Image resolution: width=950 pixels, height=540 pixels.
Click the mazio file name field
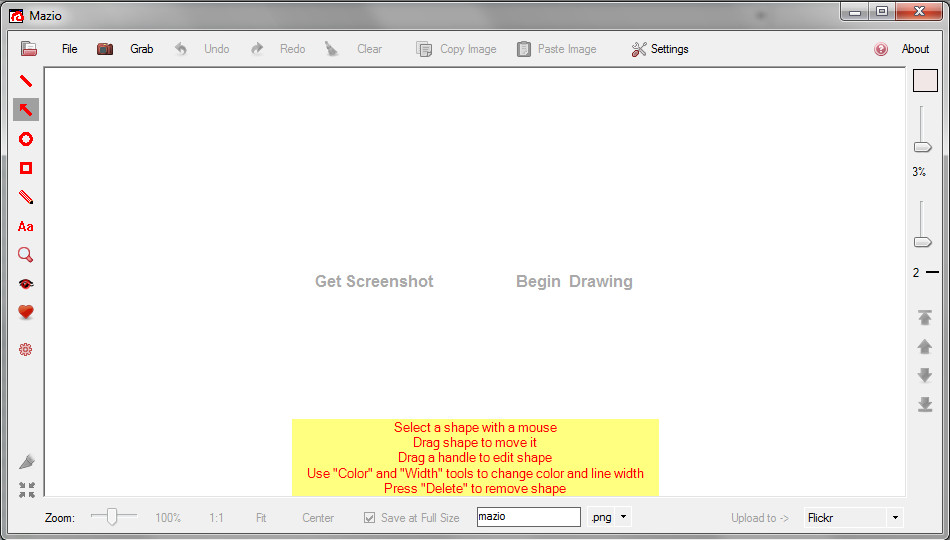click(528, 517)
